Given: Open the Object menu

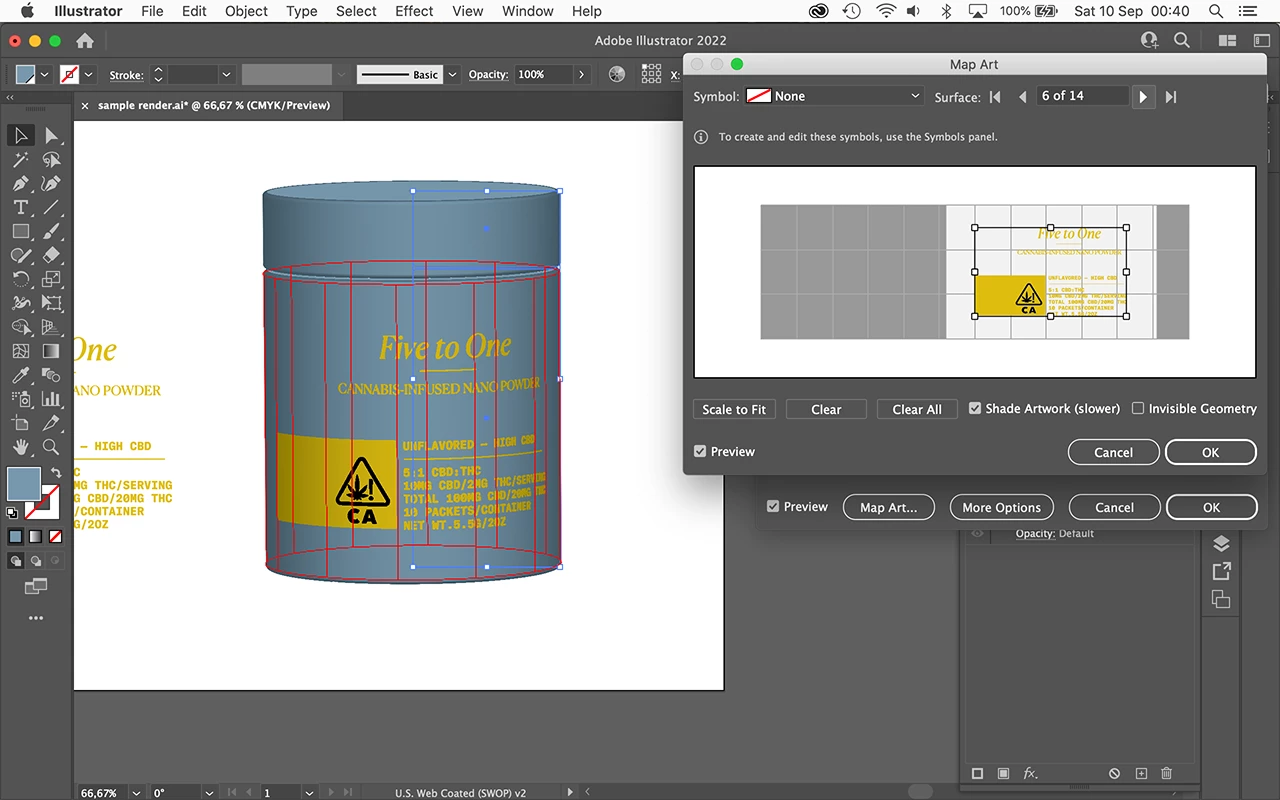Looking at the screenshot, I should coord(246,11).
